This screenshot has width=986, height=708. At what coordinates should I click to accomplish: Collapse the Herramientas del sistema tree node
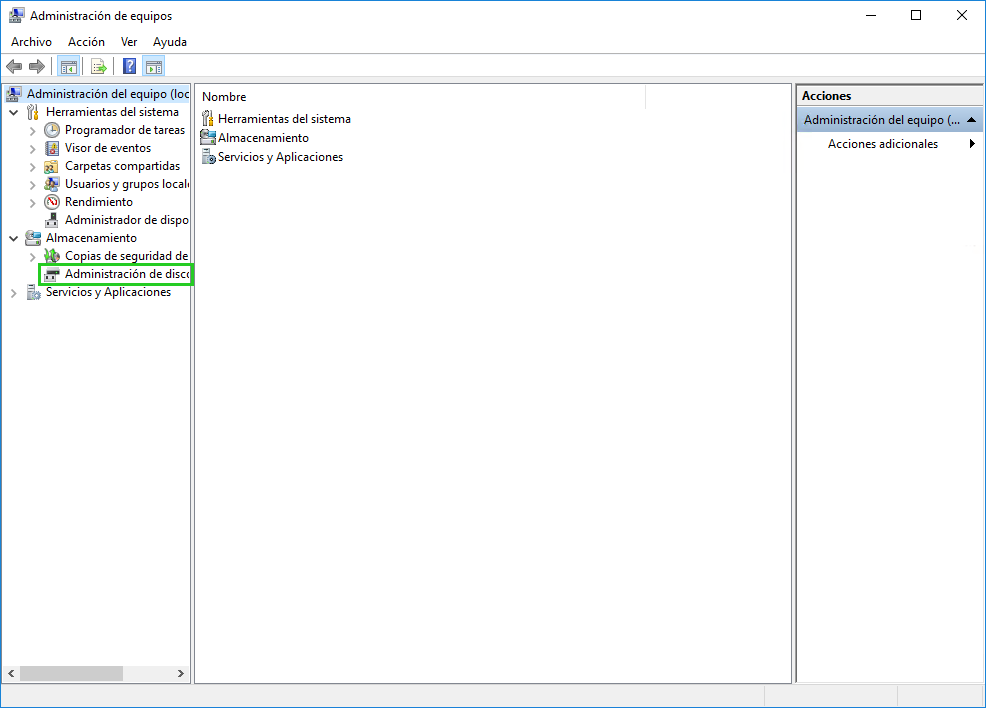click(x=14, y=113)
